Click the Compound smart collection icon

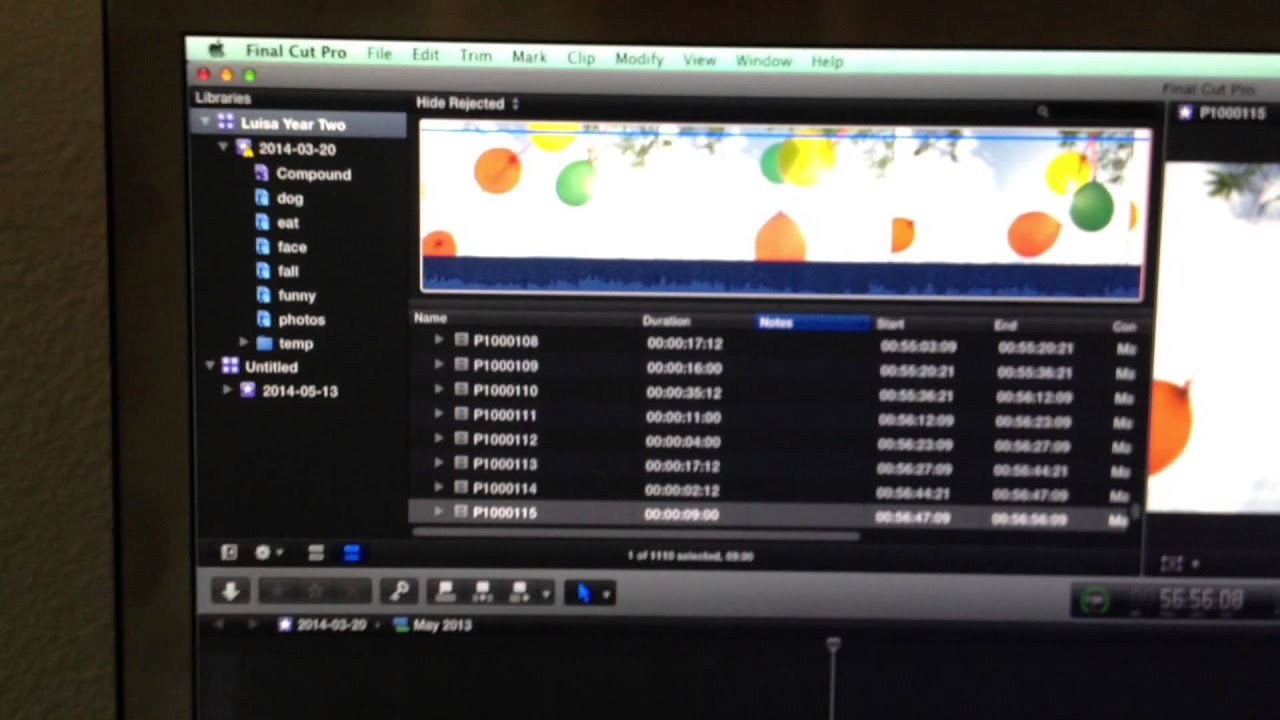click(263, 173)
